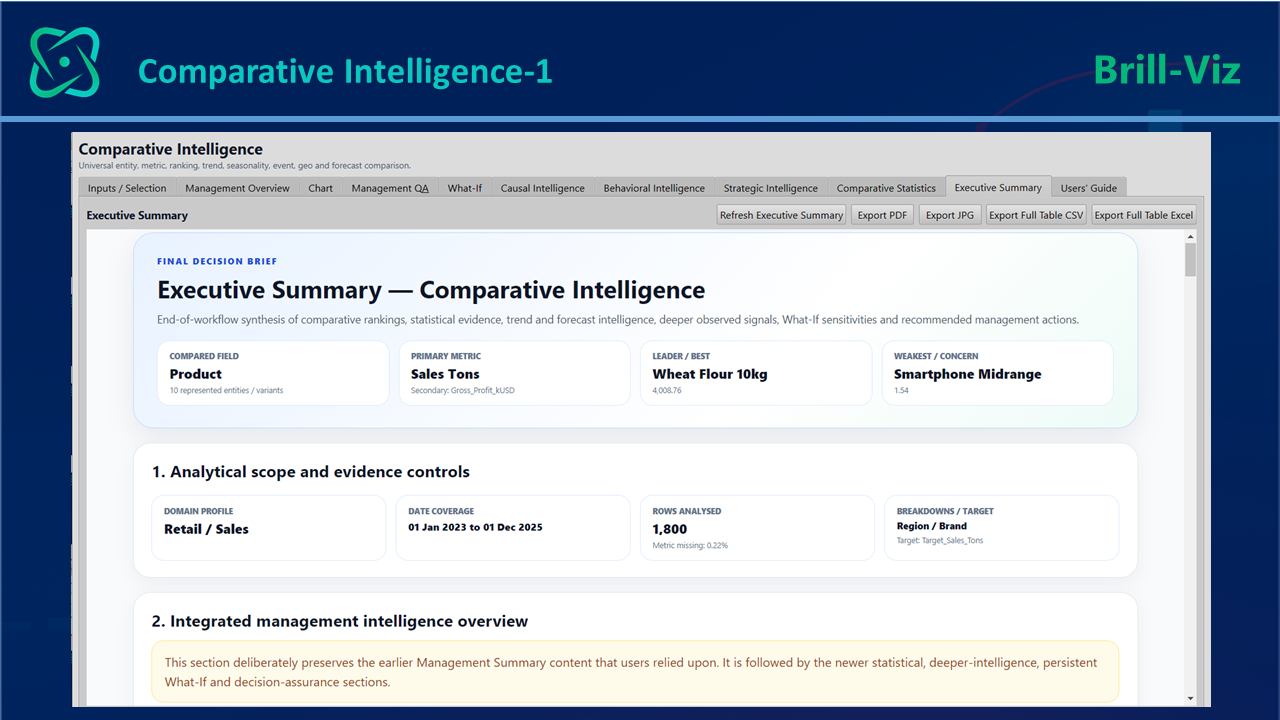Click the Domain Profile Retail / Sales card
Screen dimensions: 1280x720
(268, 528)
